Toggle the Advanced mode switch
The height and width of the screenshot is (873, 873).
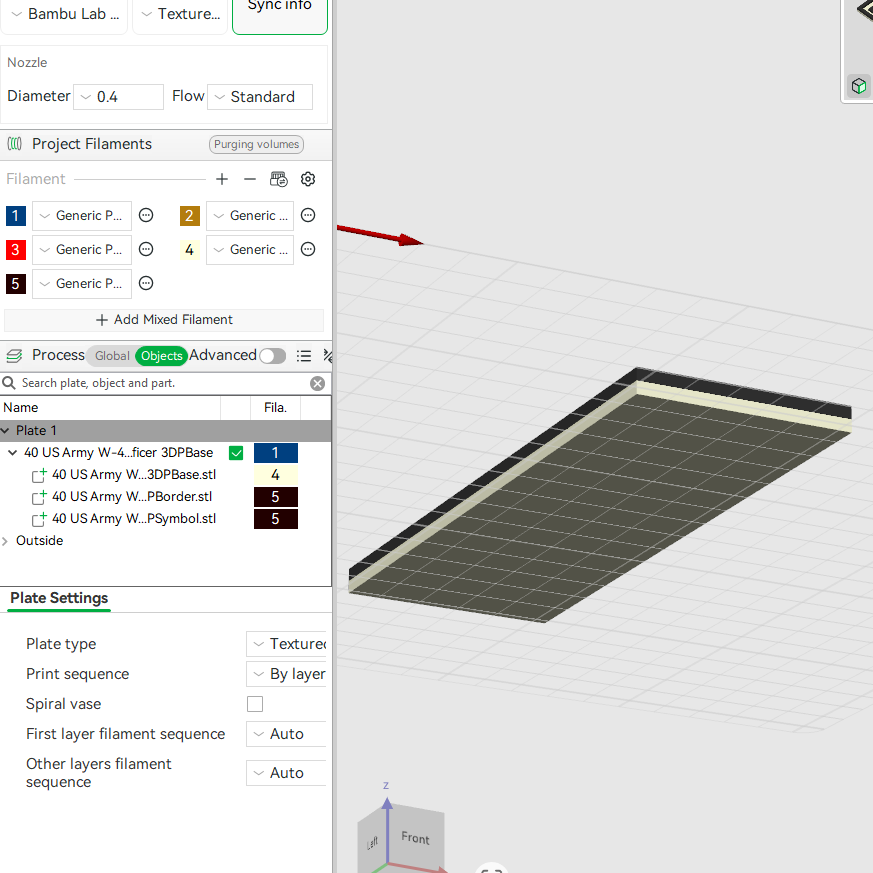click(x=273, y=356)
